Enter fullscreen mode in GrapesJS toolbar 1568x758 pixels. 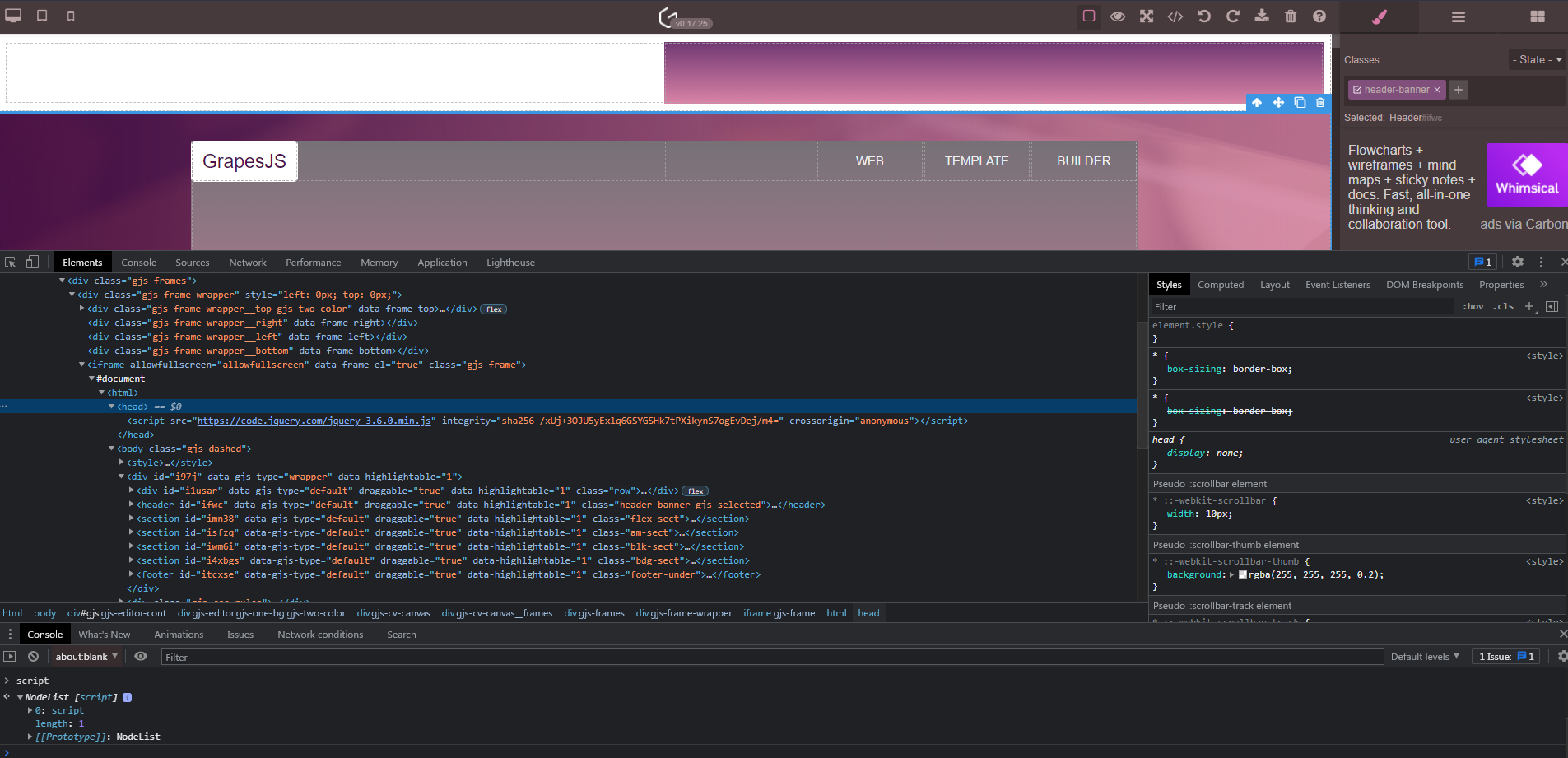pyautogui.click(x=1147, y=16)
